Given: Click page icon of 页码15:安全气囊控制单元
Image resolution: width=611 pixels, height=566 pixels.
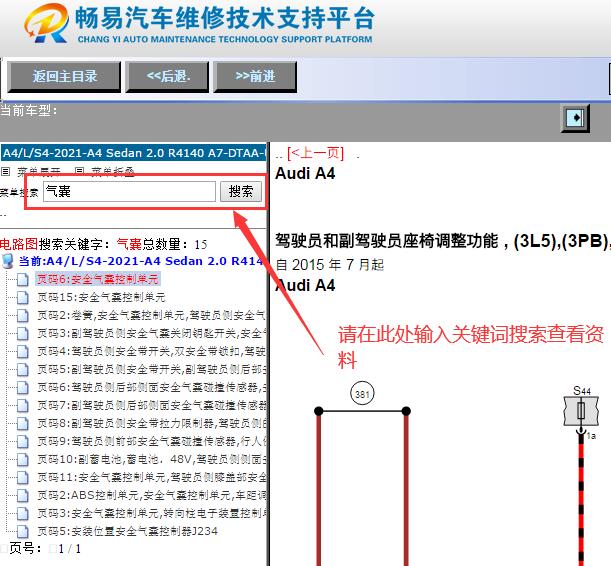Looking at the screenshot, I should (x=23, y=297).
